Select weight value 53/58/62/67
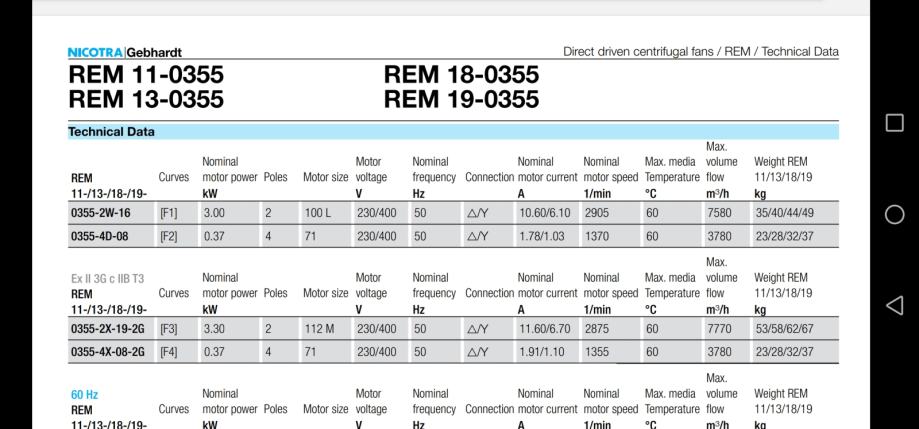919x429 pixels. click(784, 329)
